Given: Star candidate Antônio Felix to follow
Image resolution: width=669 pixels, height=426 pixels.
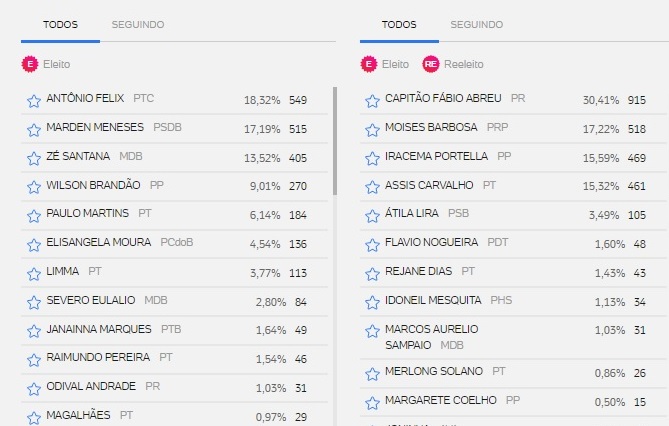Looking at the screenshot, I should click(x=34, y=101).
